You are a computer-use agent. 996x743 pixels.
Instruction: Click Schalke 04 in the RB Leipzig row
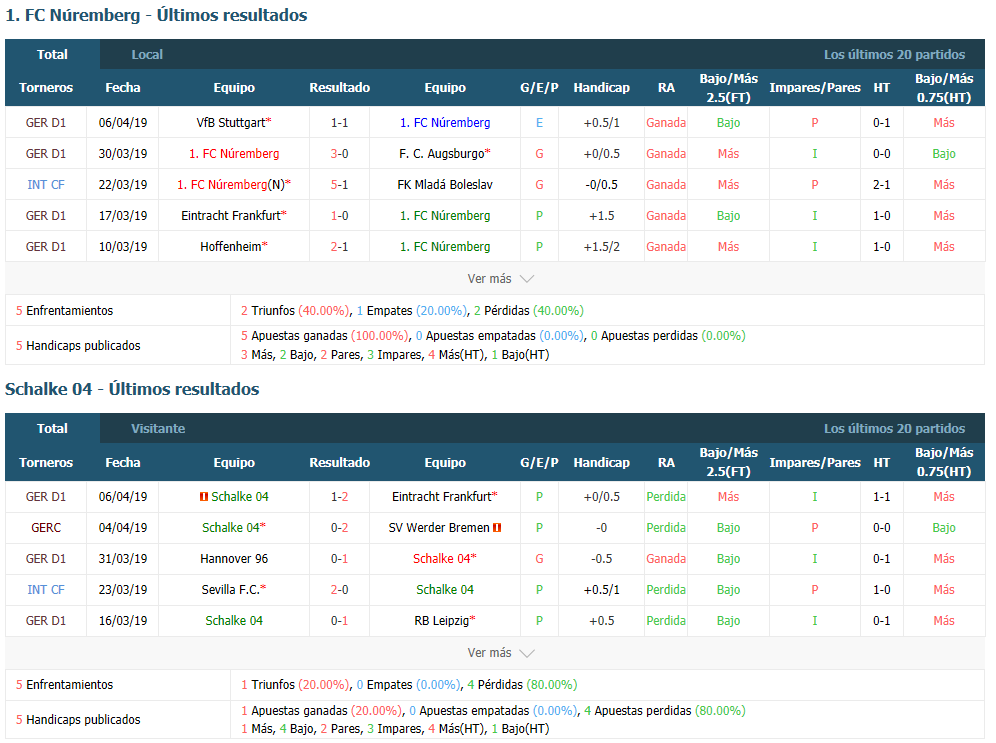tap(234, 620)
